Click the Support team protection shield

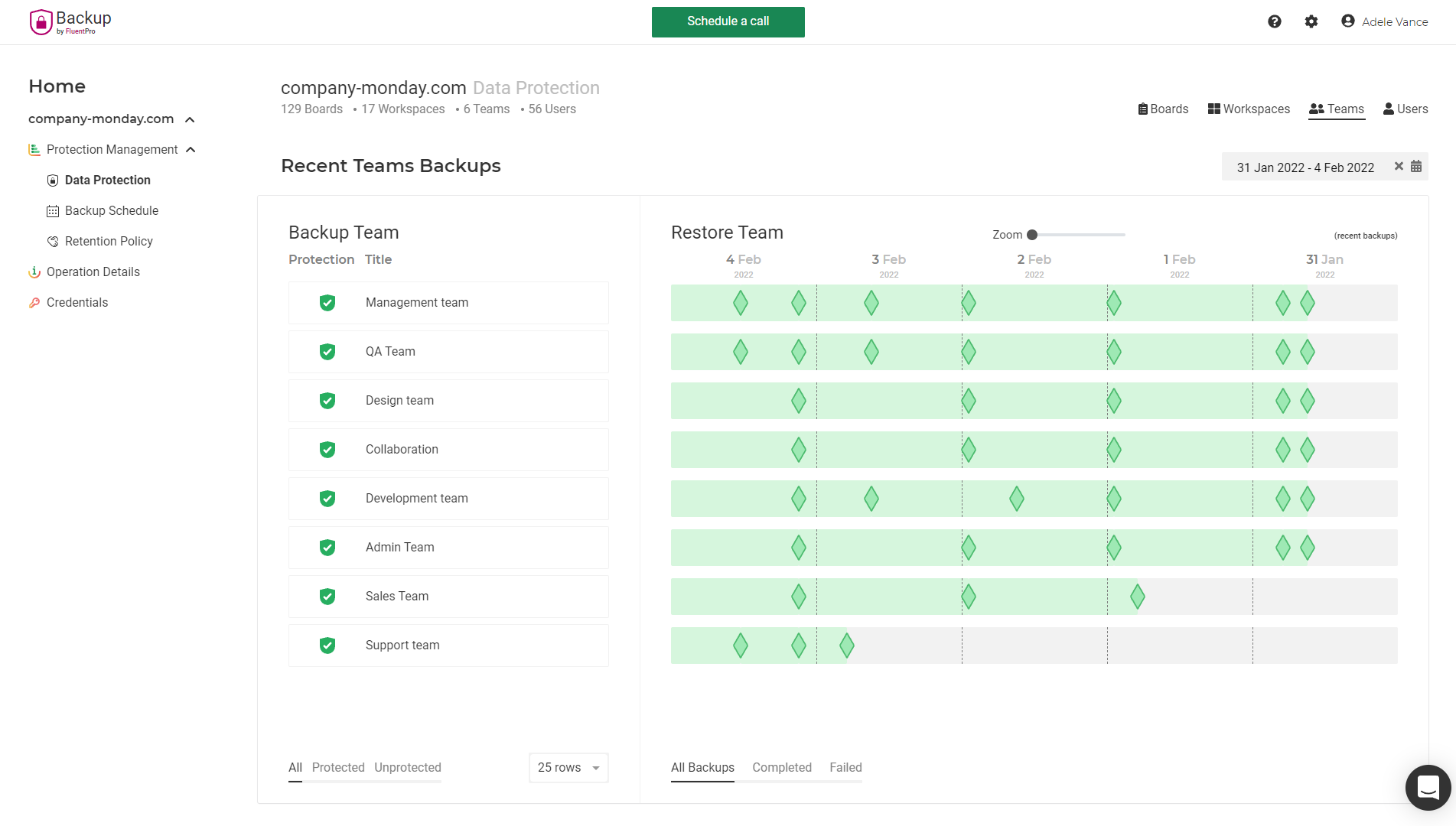[x=327, y=646]
